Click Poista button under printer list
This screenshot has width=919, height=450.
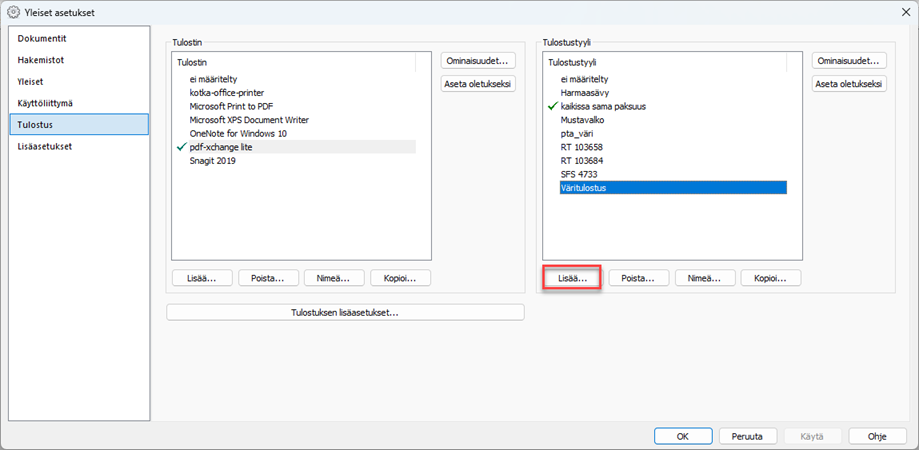[269, 278]
